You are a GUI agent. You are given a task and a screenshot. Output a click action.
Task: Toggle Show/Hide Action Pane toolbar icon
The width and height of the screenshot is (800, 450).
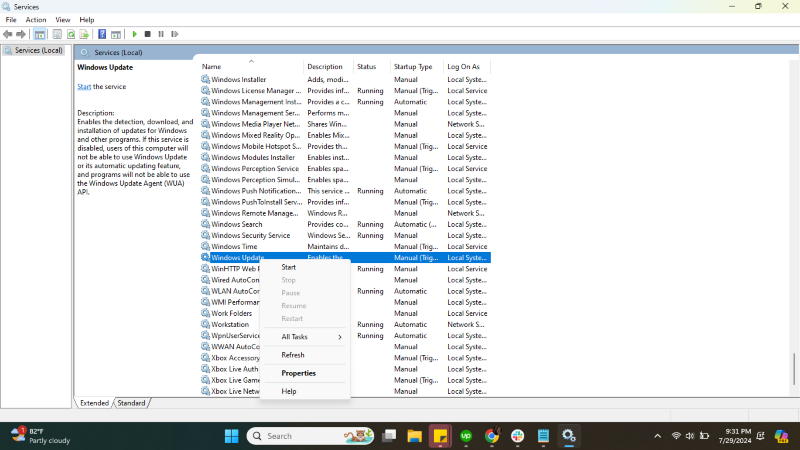tap(116, 34)
